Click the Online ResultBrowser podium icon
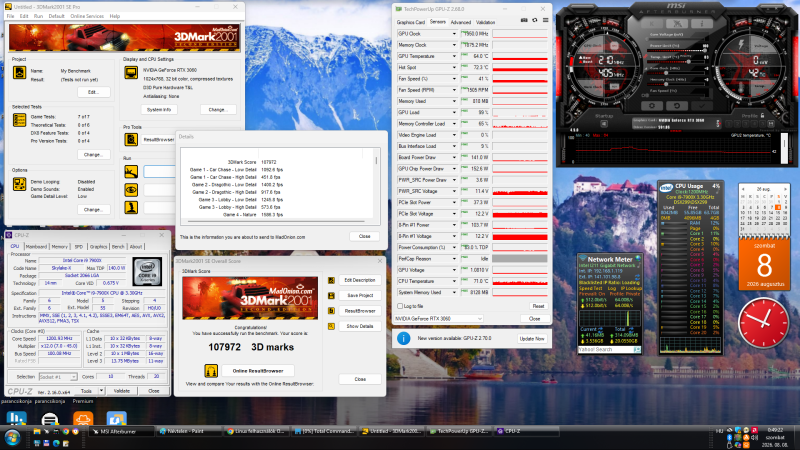Image resolution: width=800 pixels, height=450 pixels. click(211, 371)
